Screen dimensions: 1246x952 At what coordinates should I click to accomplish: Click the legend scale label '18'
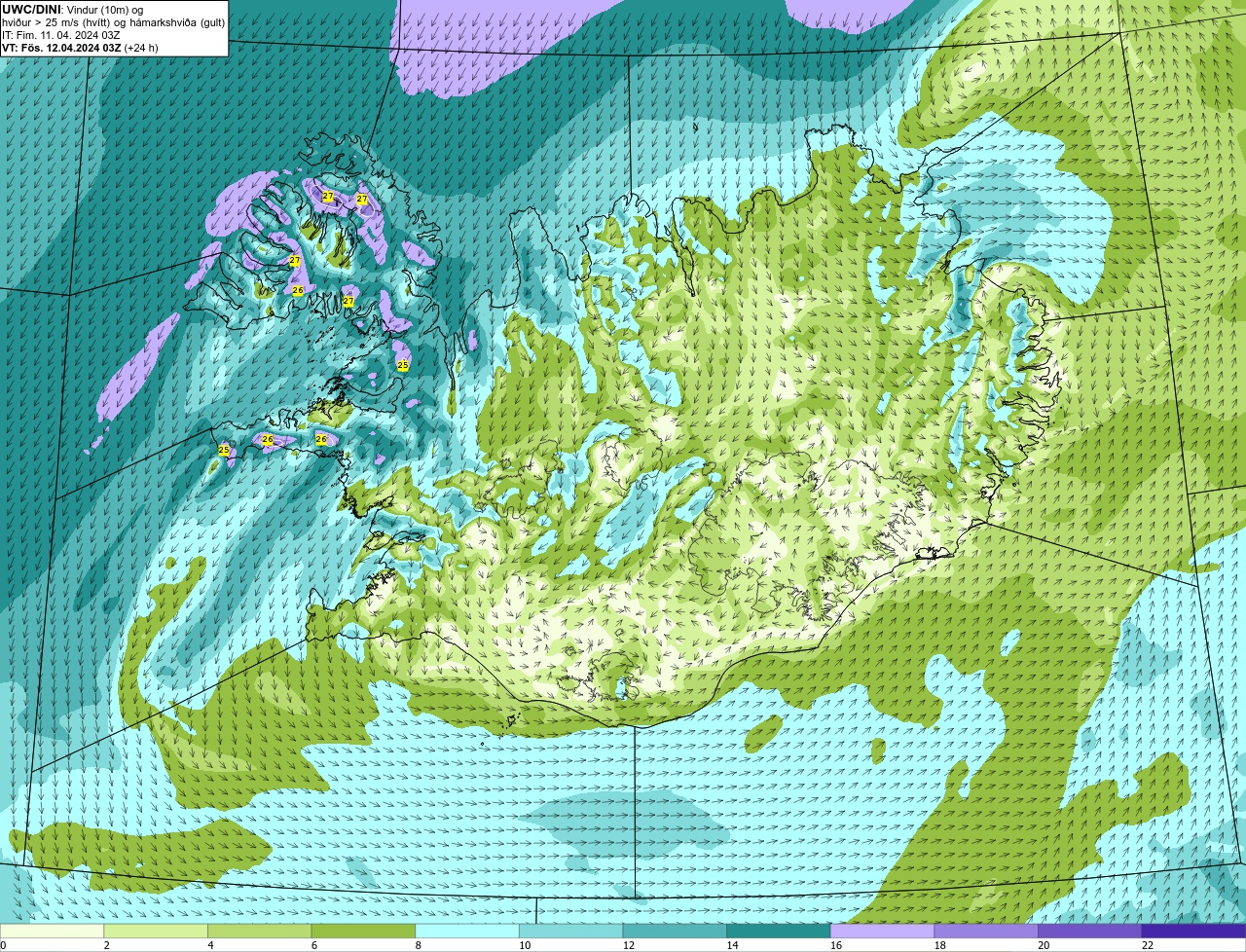pyautogui.click(x=940, y=945)
